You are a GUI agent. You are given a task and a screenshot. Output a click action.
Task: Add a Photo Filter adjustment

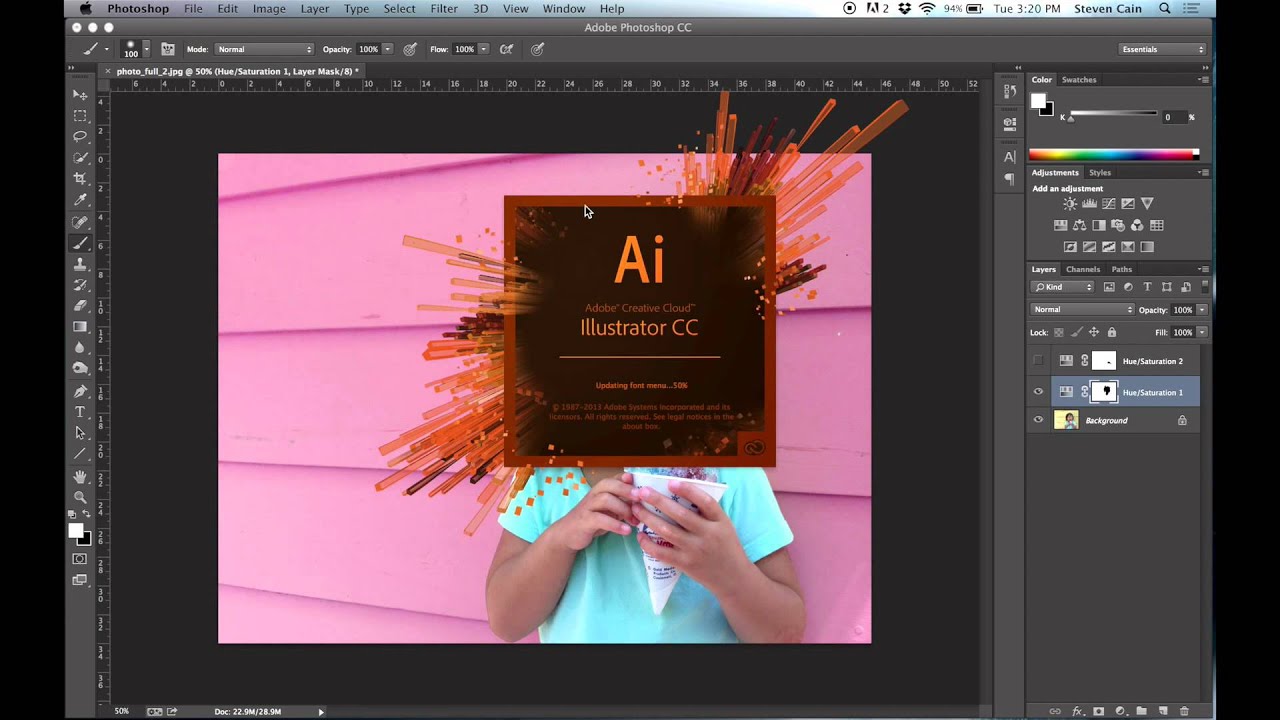1118,225
